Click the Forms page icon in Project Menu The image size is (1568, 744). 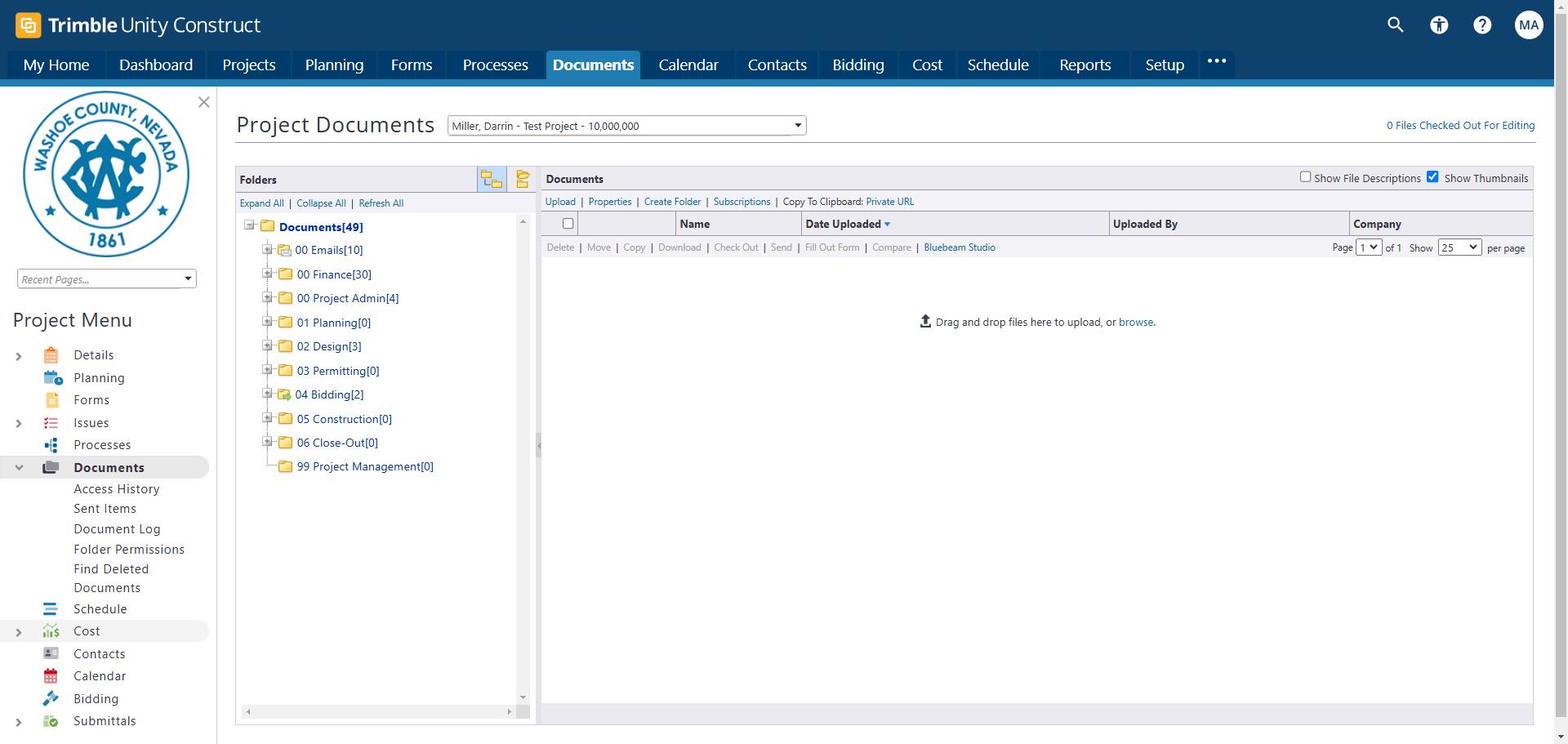[x=52, y=400]
